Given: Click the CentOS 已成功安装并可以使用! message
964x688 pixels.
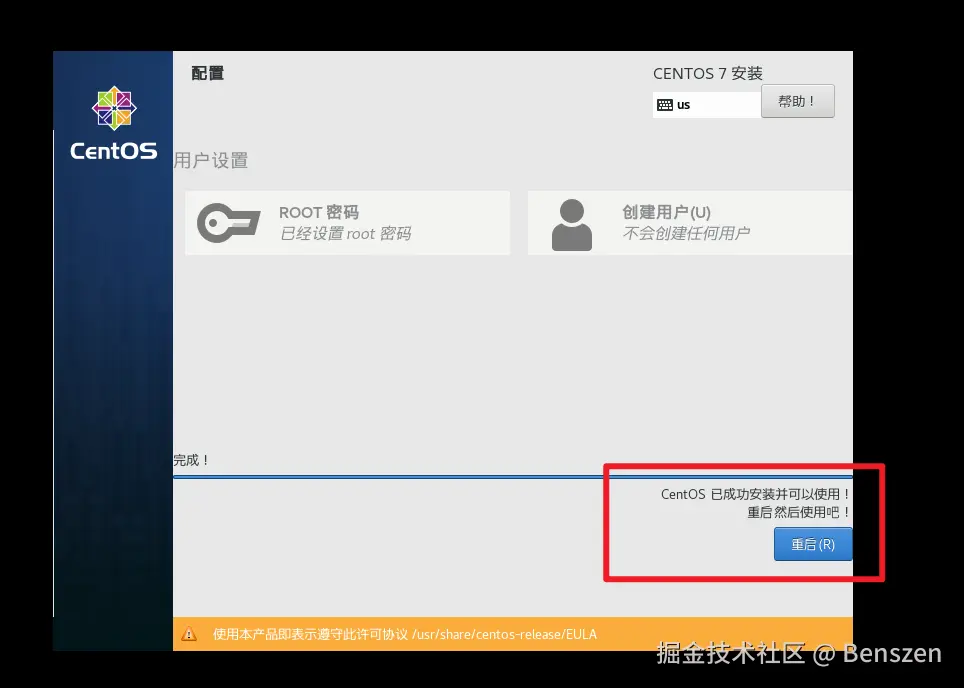Looking at the screenshot, I should [756, 494].
